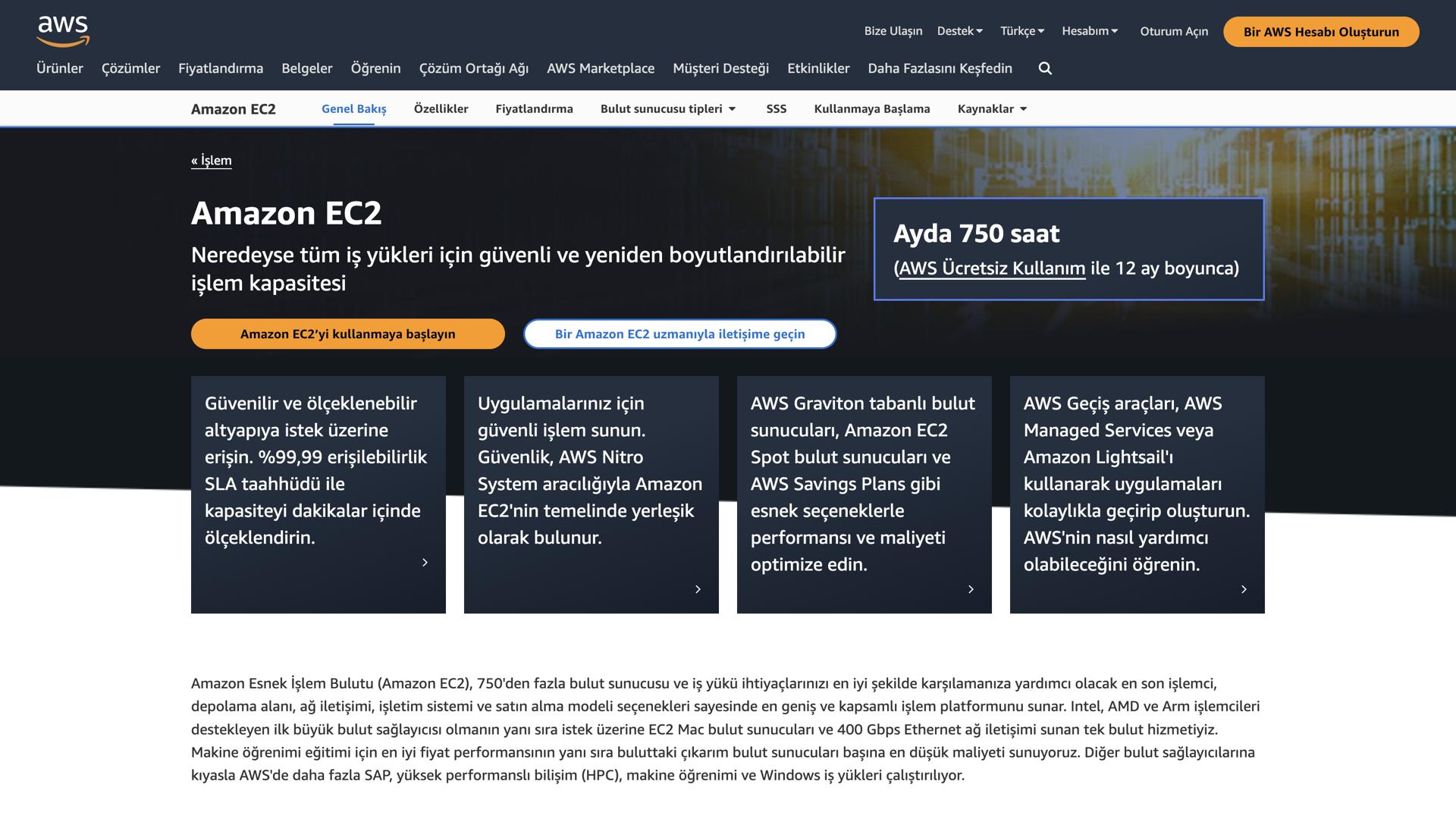The image size is (1456, 819).
Task: Select the Genel Bakış tab
Action: 353,108
